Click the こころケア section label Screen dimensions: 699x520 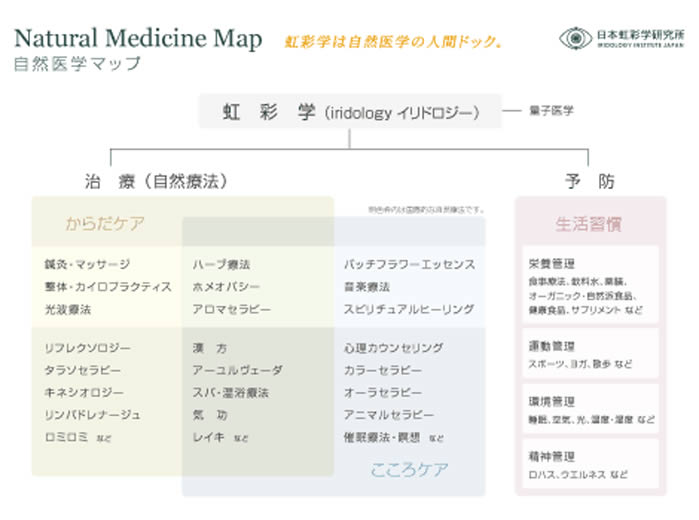409,468
